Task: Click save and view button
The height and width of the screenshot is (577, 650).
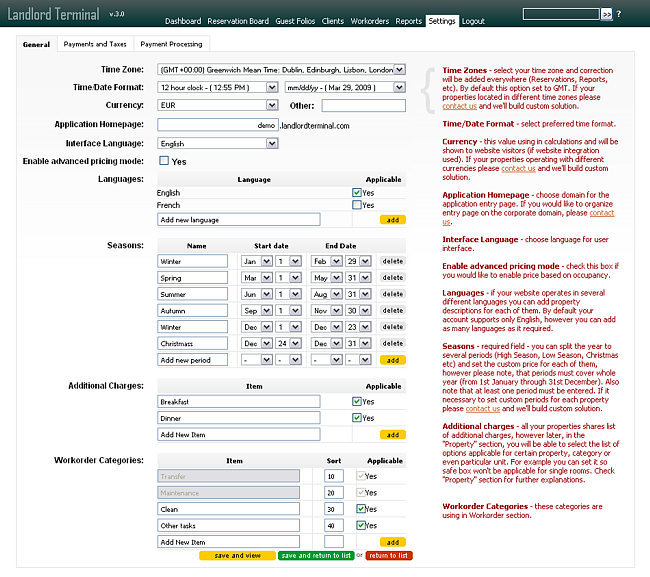Action: click(x=237, y=555)
